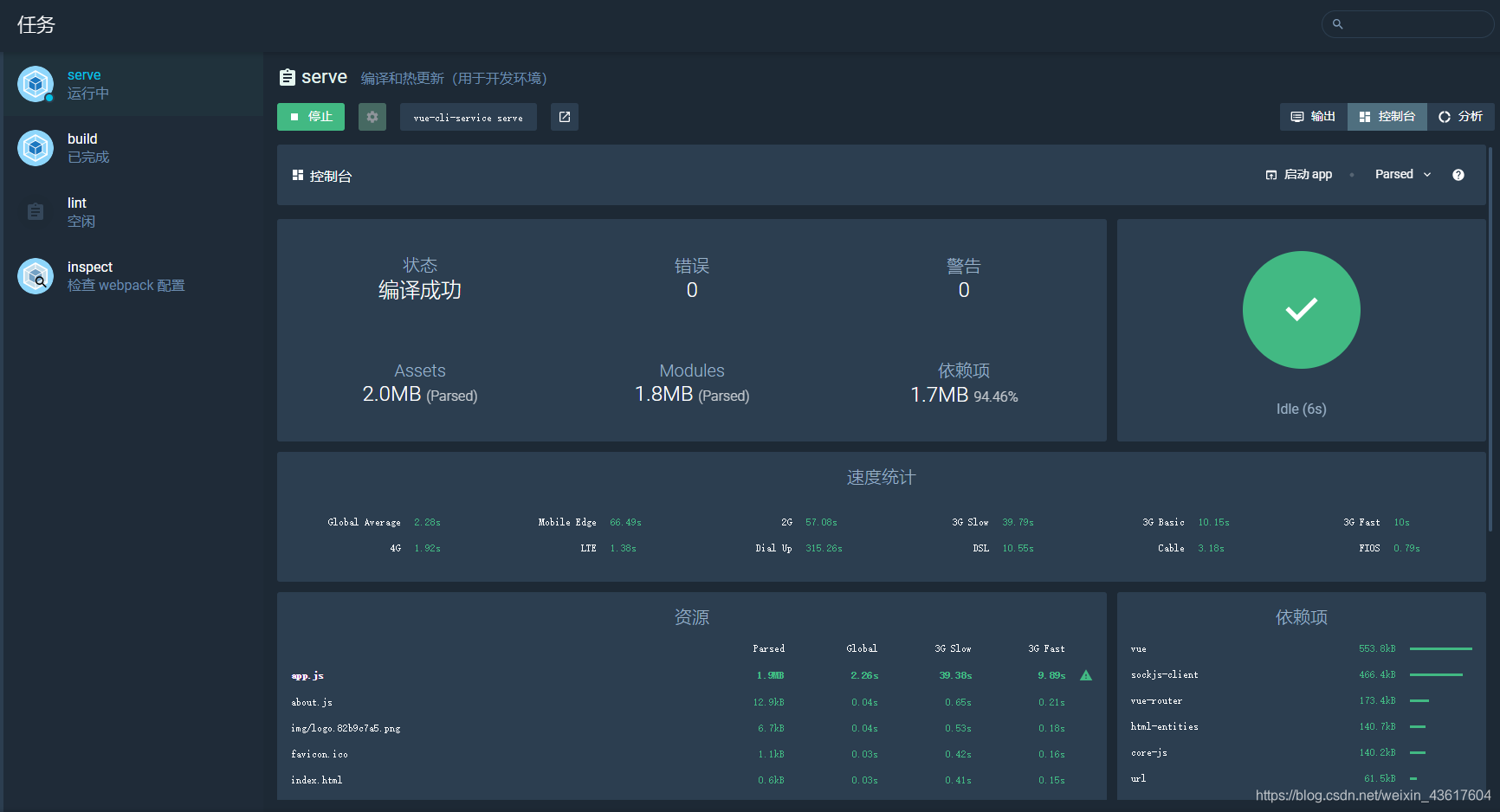Switch to the 分析 analyzer tab
Screen dimensions: 1500x812
(x=1461, y=117)
